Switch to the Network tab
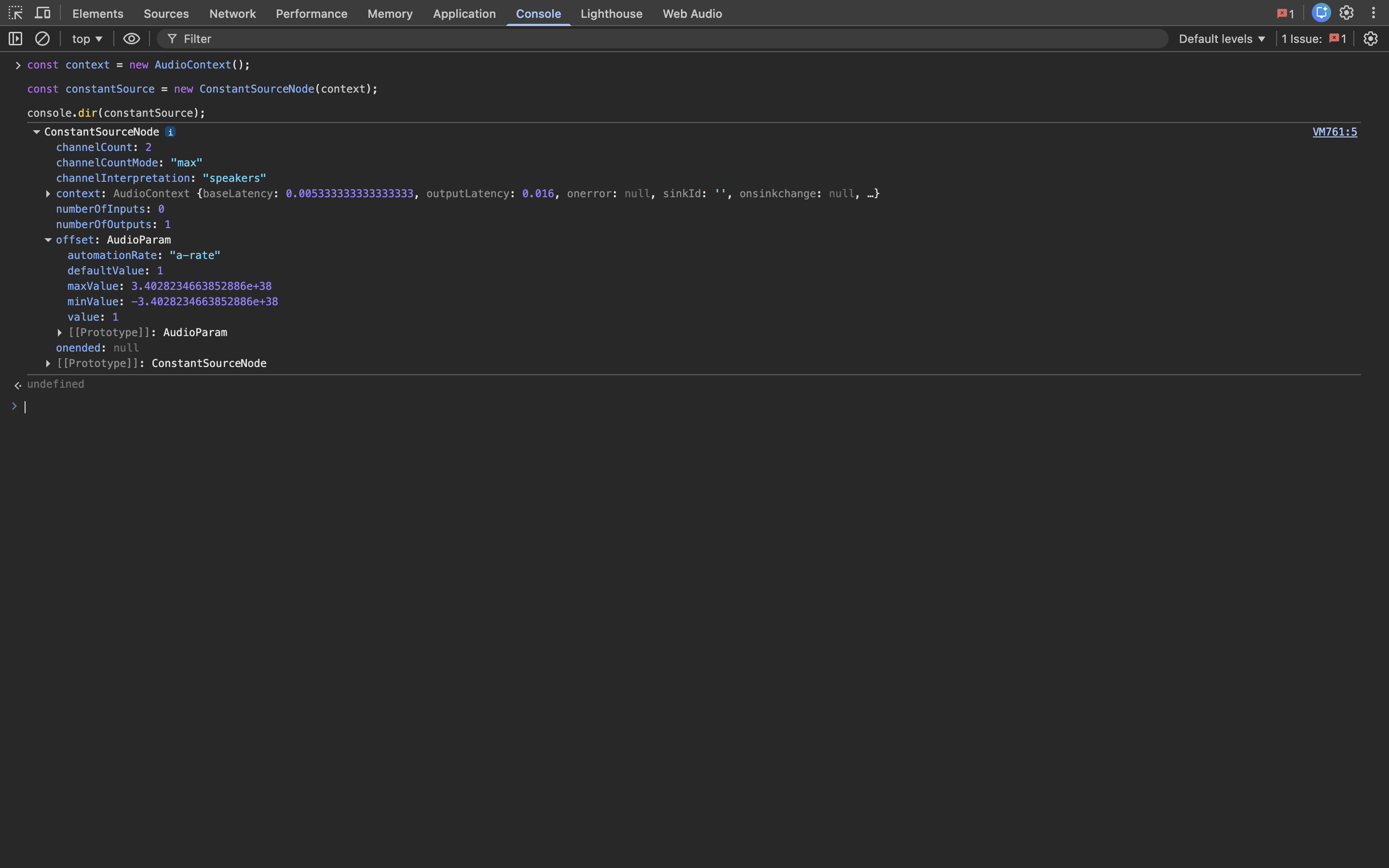 232,13
